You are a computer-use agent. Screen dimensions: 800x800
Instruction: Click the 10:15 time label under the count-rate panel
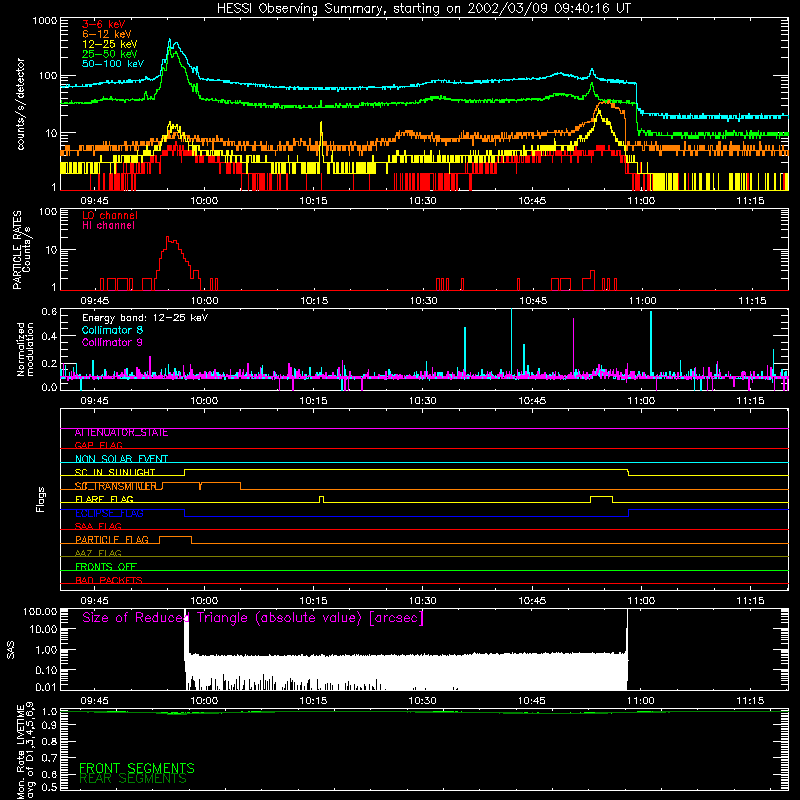(x=313, y=201)
